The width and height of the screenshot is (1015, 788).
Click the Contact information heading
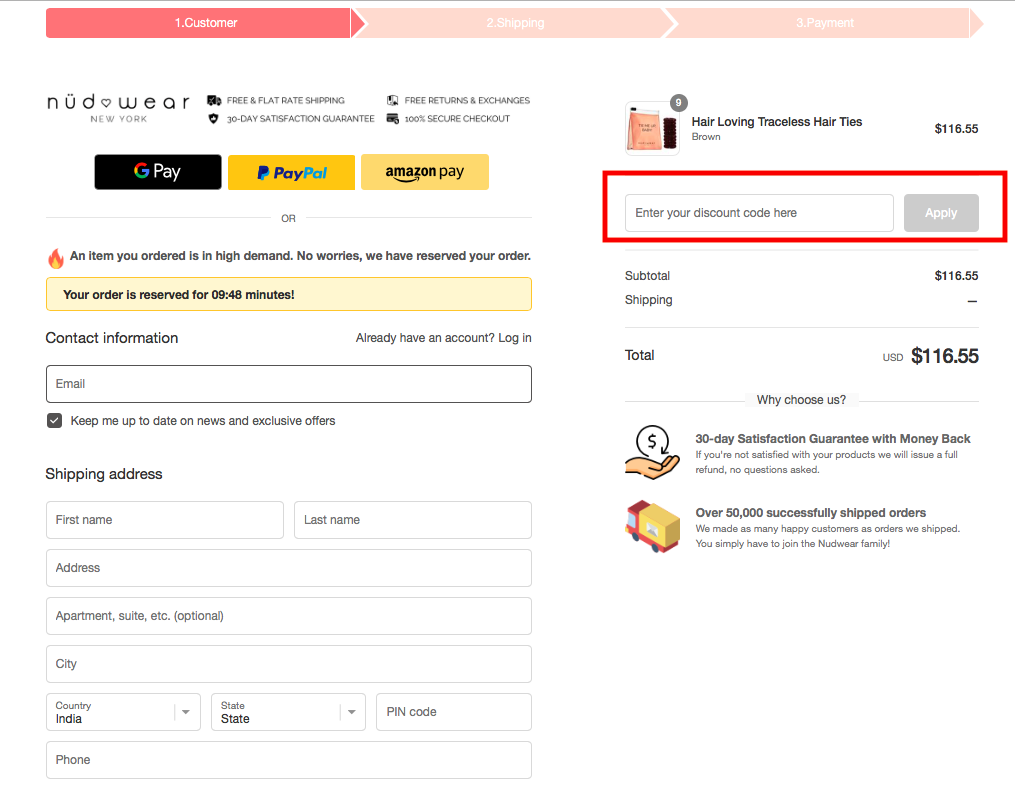point(111,338)
